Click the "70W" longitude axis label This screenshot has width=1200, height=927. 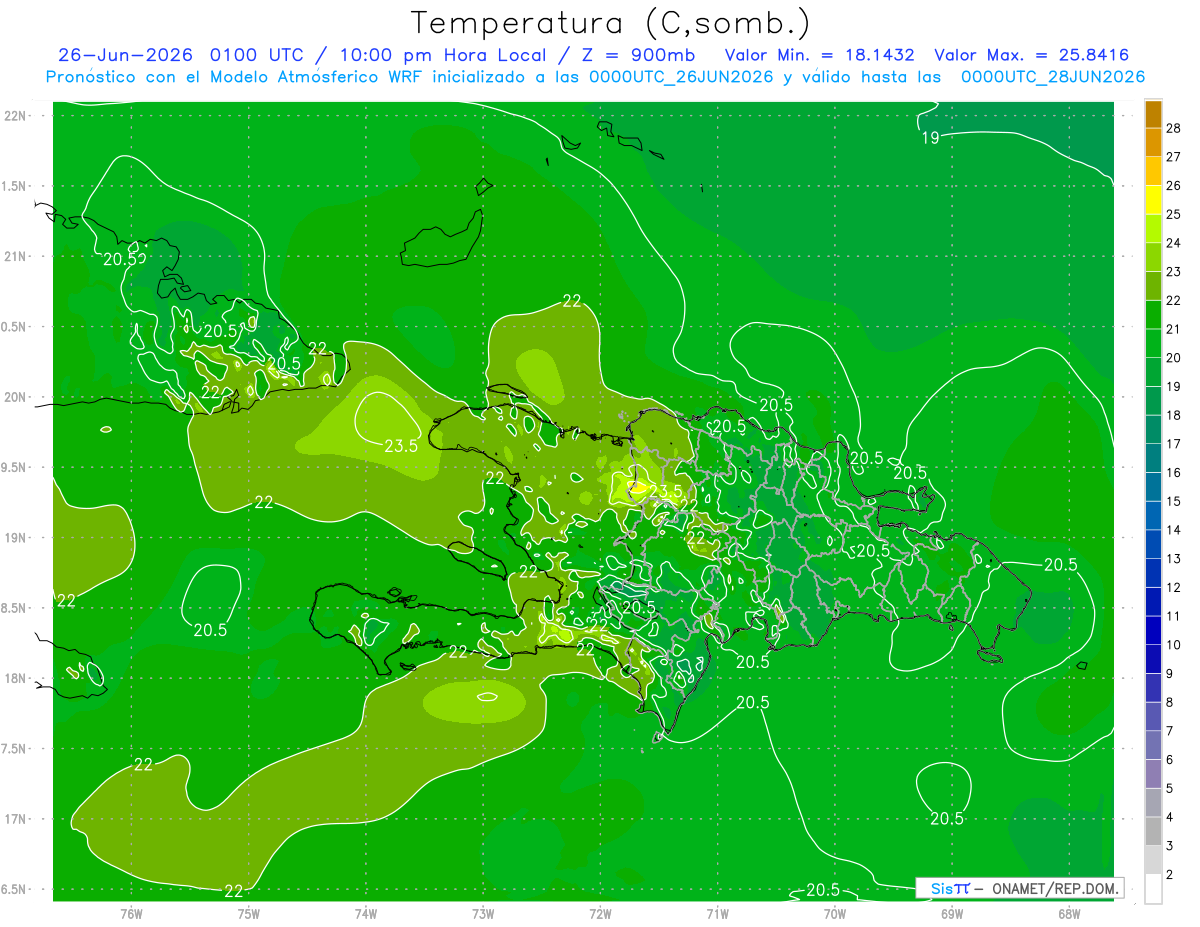[835, 913]
